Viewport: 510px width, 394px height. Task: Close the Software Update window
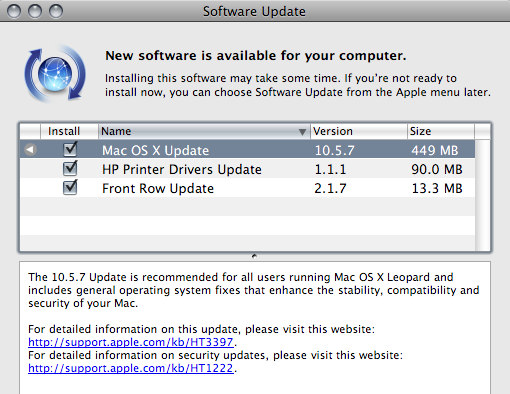click(x=14, y=11)
